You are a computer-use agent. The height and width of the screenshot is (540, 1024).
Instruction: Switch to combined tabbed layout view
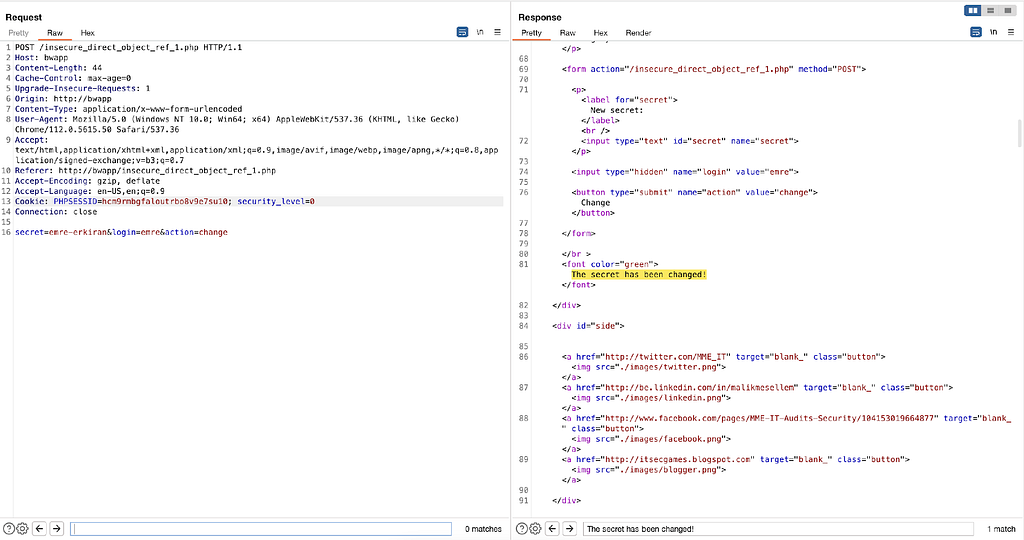(1008, 10)
